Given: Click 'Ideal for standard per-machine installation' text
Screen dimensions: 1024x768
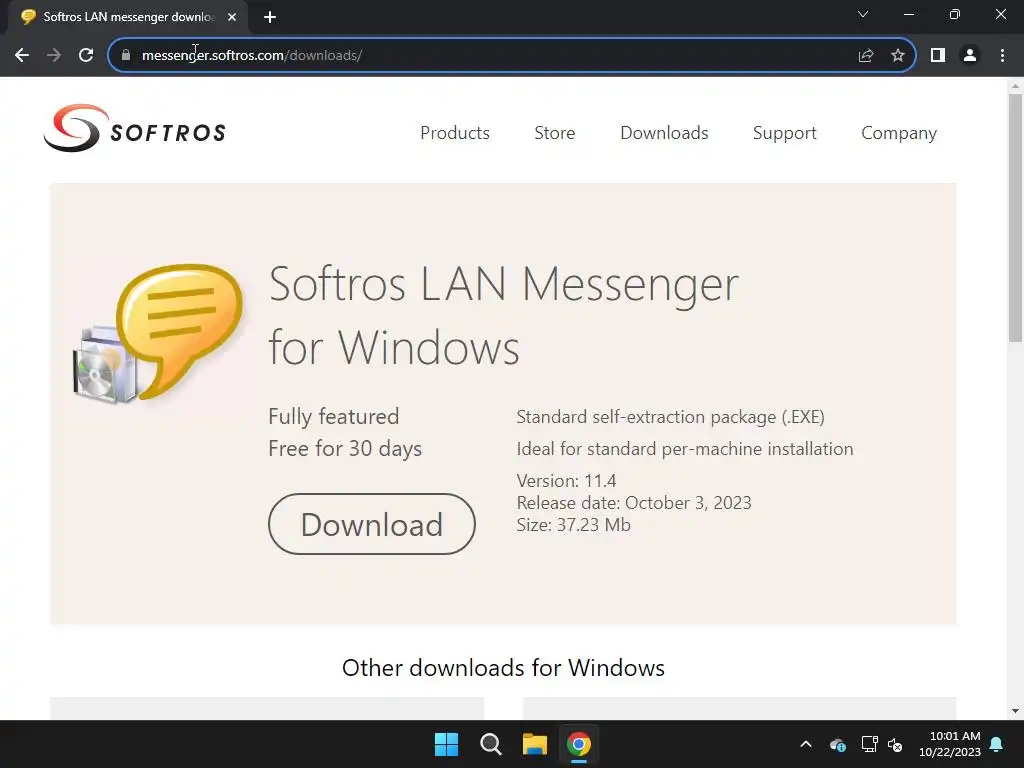Looking at the screenshot, I should pos(684,449).
